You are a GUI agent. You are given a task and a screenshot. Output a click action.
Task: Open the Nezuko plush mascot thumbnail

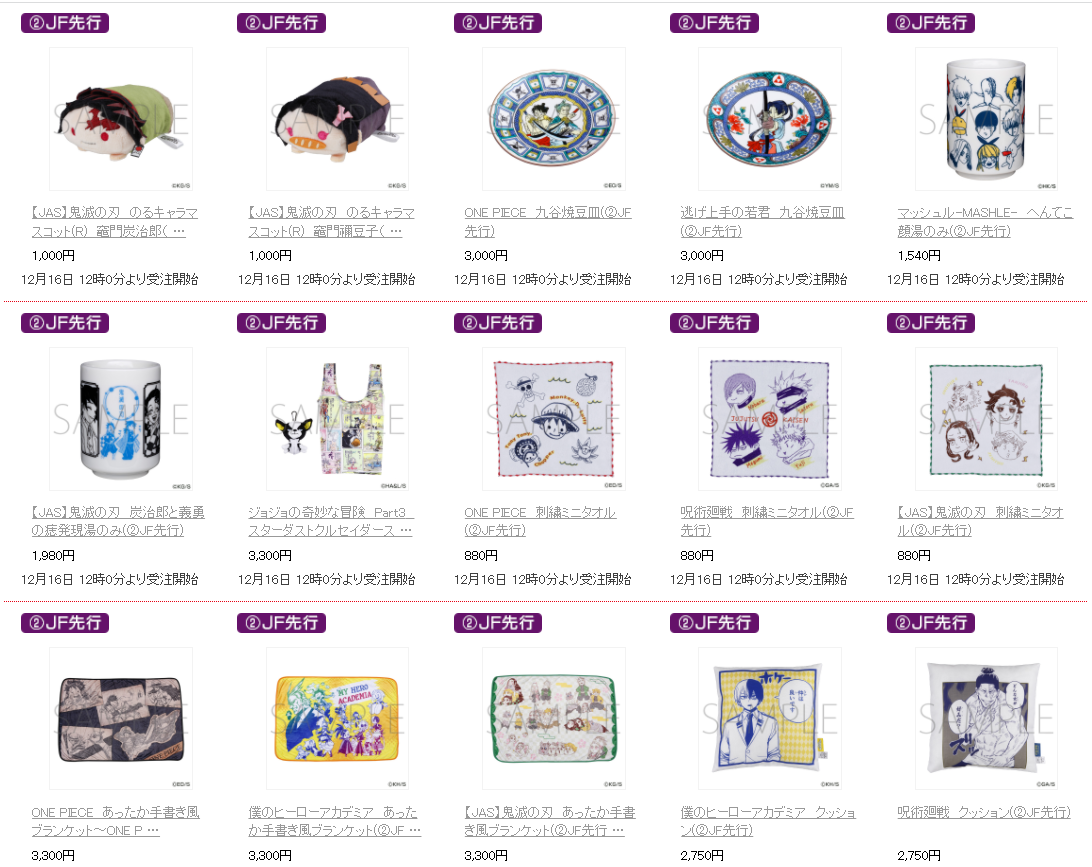pos(338,119)
